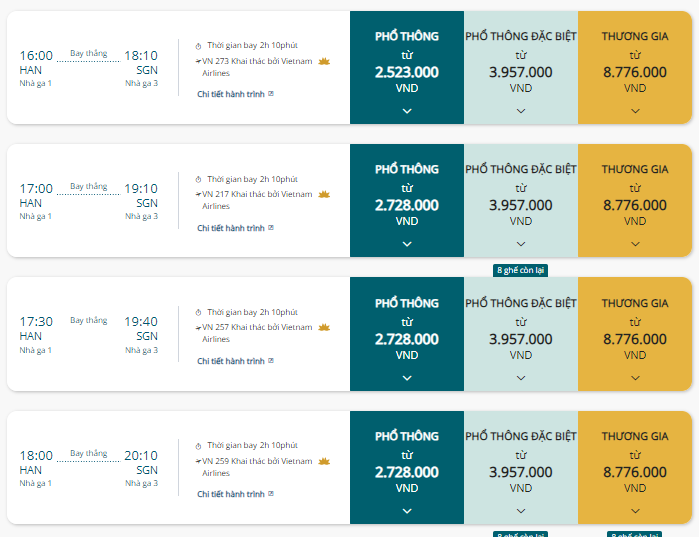Image resolution: width=699 pixels, height=537 pixels.
Task: Click the external-link icon for the 17:00 flight details
Action: click(271, 228)
